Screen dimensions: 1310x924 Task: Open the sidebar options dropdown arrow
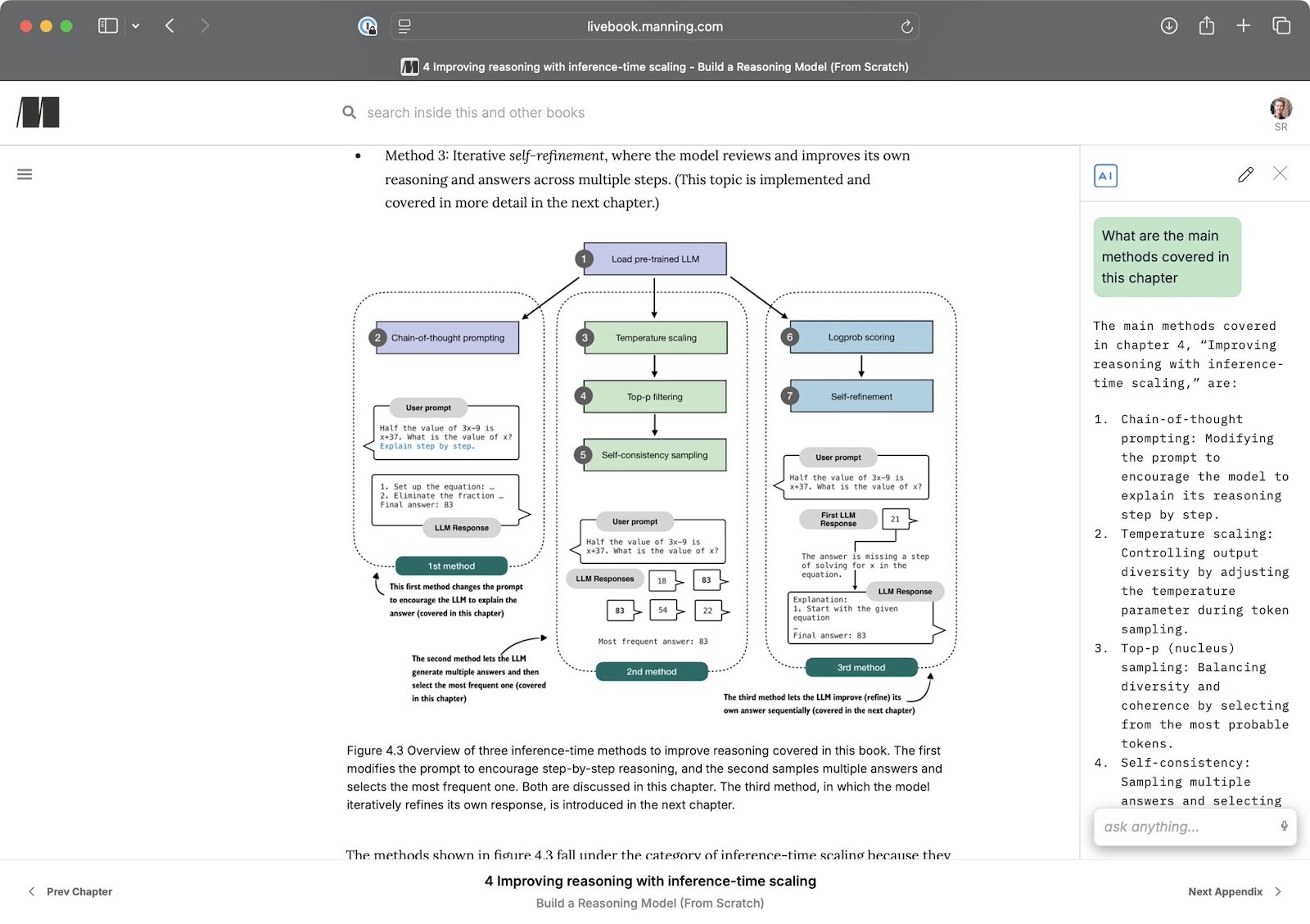136,26
